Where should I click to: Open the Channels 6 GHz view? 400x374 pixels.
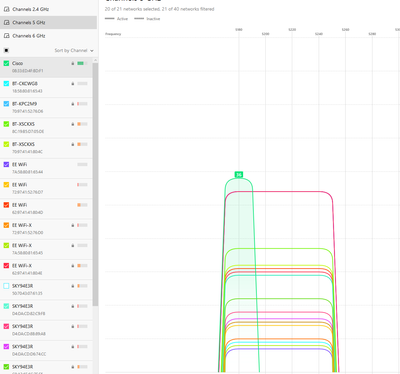(x=48, y=36)
